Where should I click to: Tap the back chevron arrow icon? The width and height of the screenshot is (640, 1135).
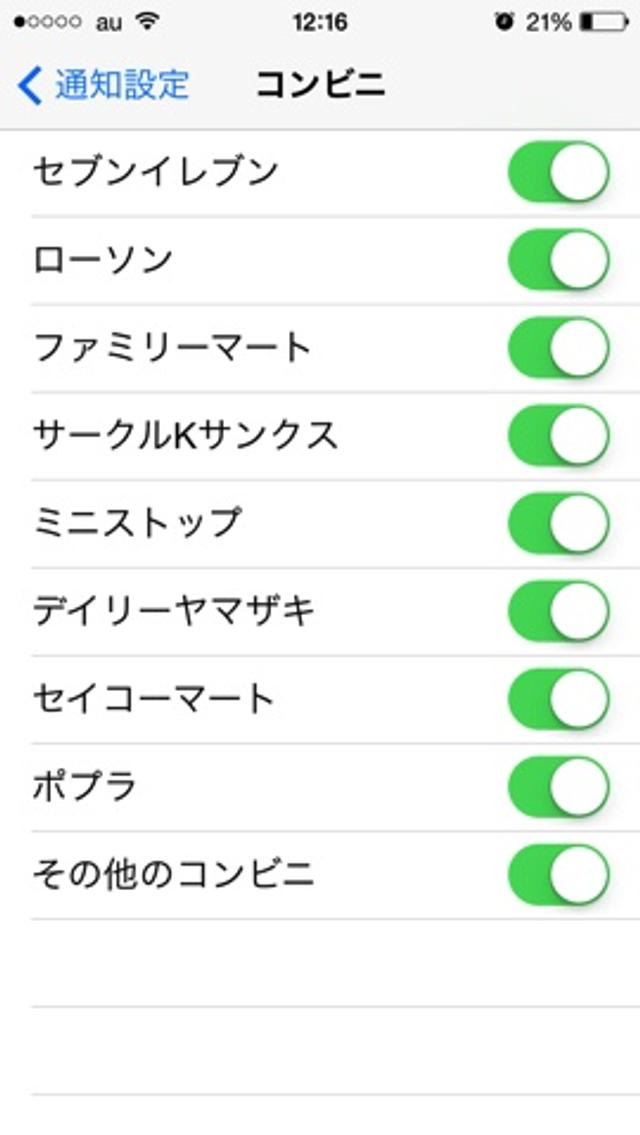point(30,85)
